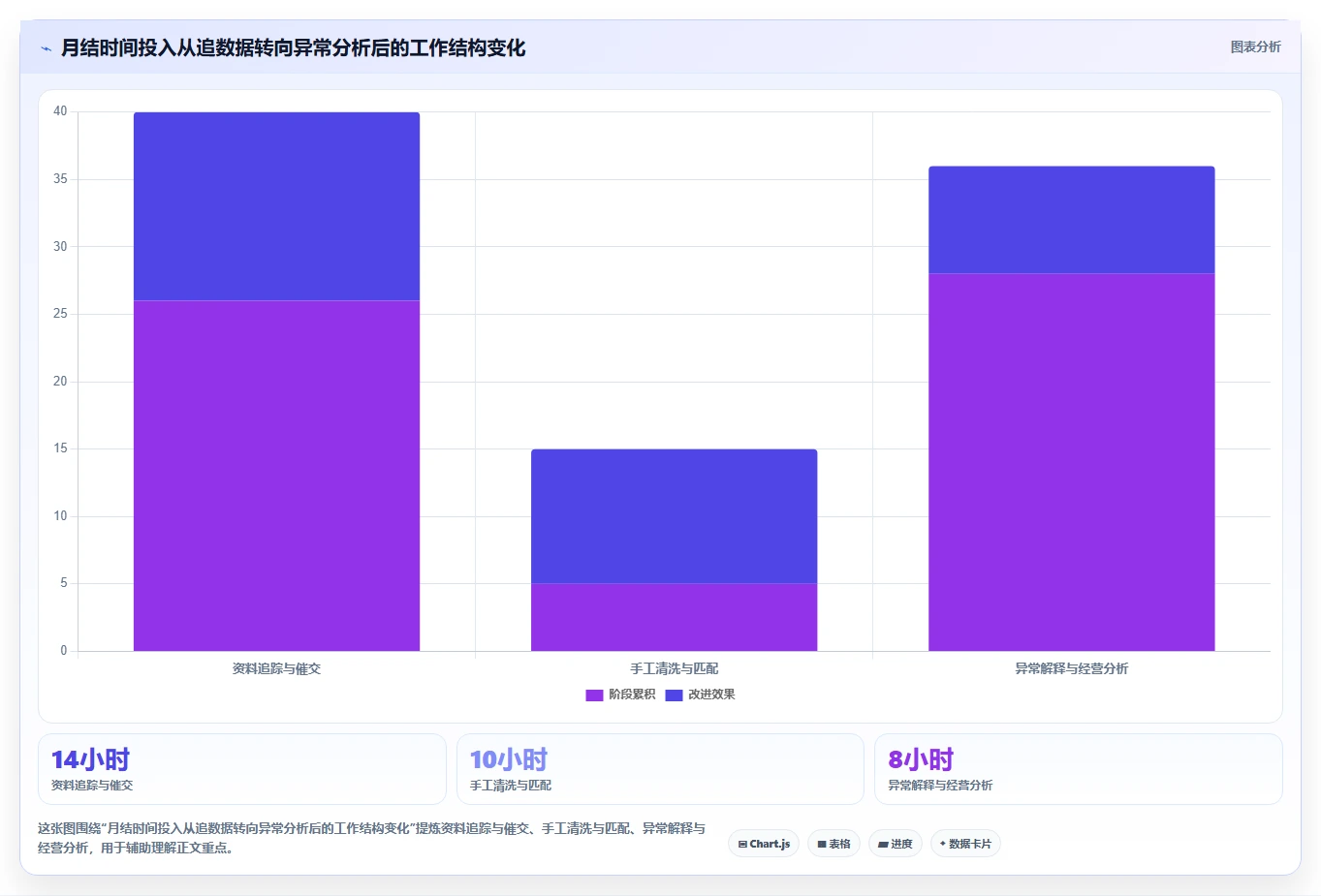
Task: Click y-axis tick label 25
Action: [60, 314]
